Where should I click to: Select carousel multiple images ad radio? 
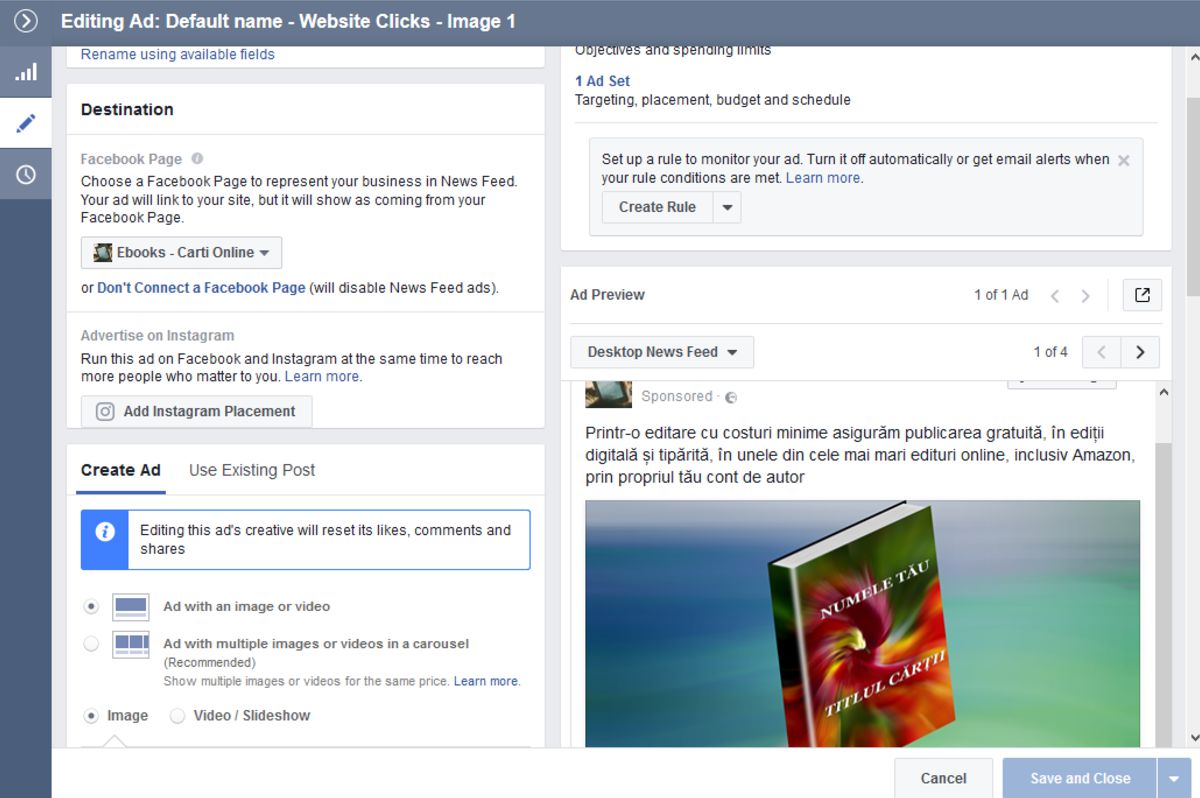(91, 644)
